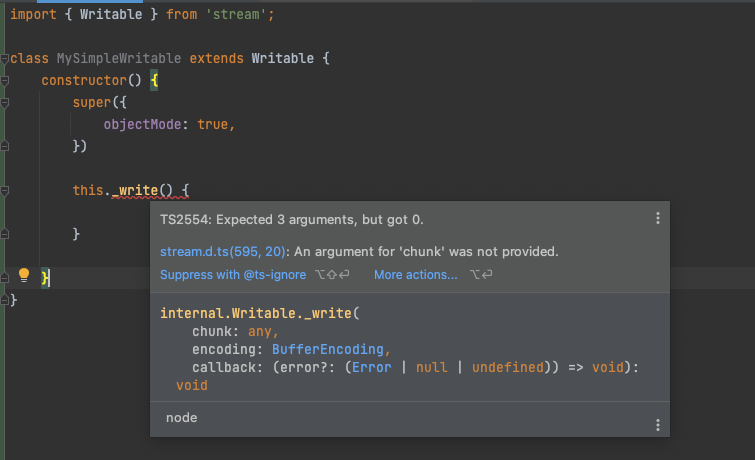The height and width of the screenshot is (460, 755).
Task: Click the MySimpleWritable class name
Action: click(119, 58)
